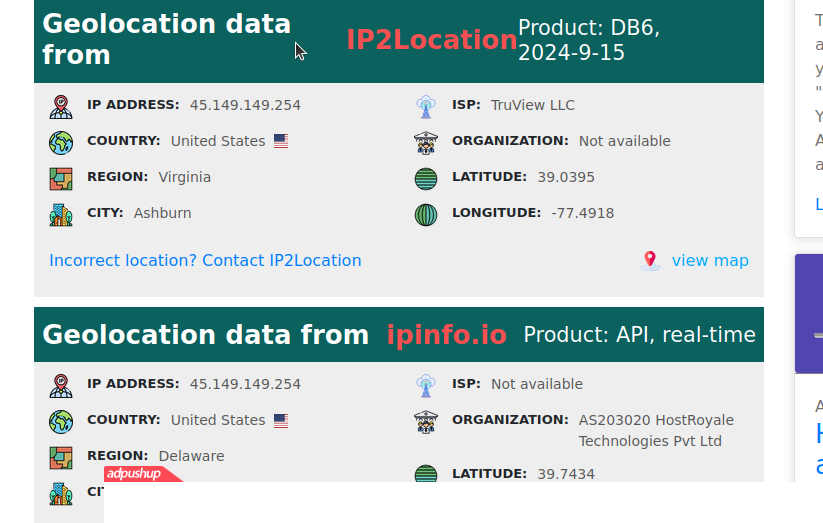Image resolution: width=823 pixels, height=523 pixels.
Task: Click the red map pin icon near view map
Action: click(x=650, y=260)
